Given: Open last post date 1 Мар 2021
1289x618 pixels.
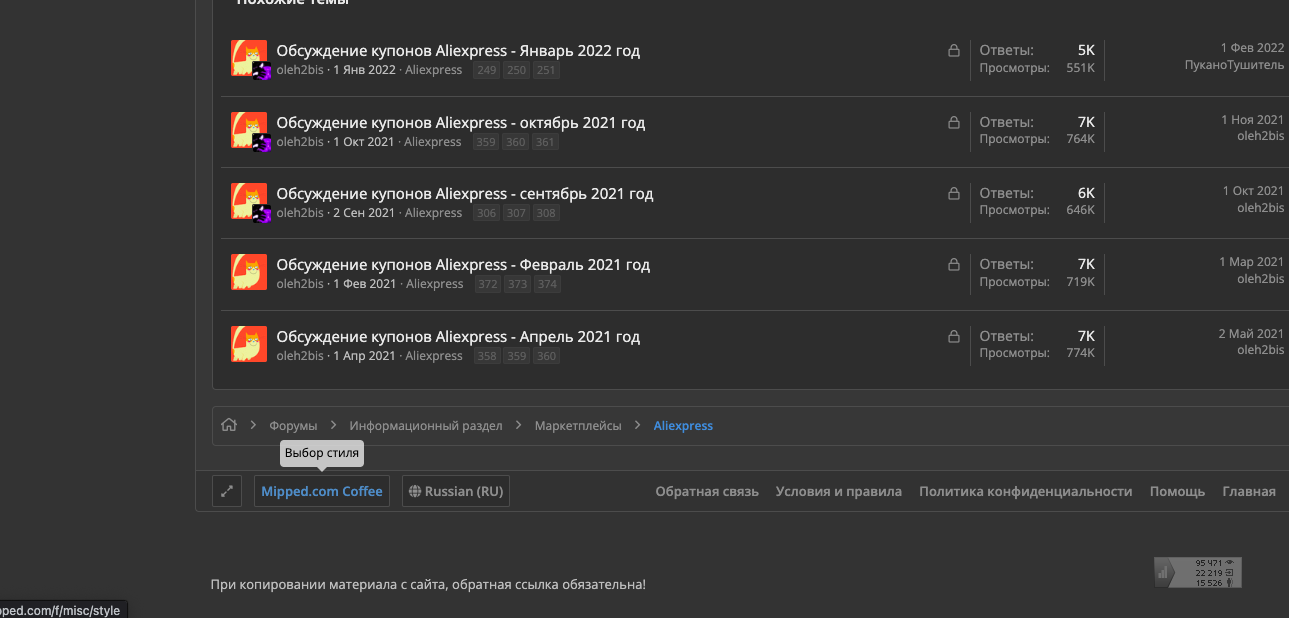Looking at the screenshot, I should [1251, 262].
